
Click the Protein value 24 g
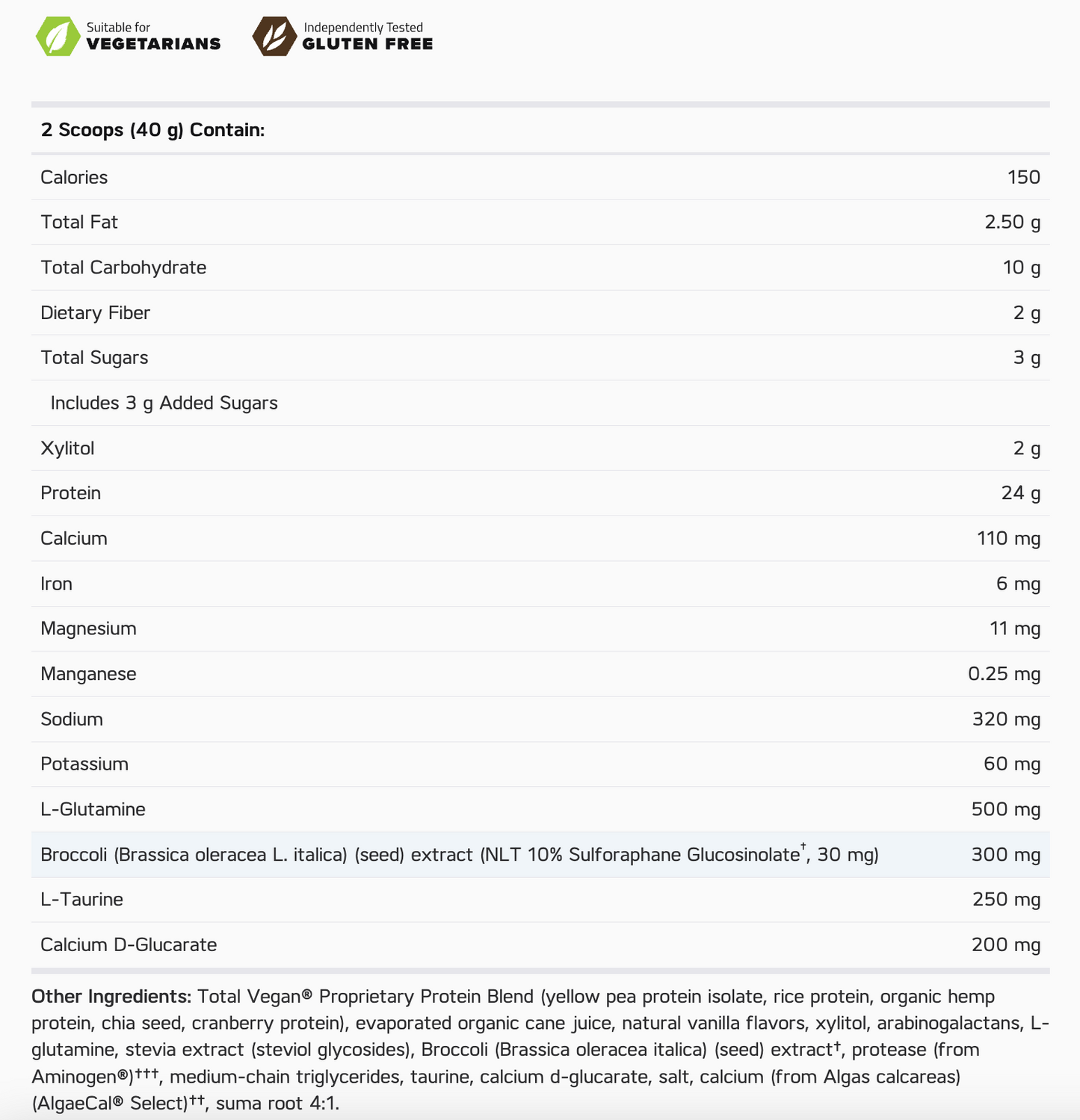(x=1020, y=493)
